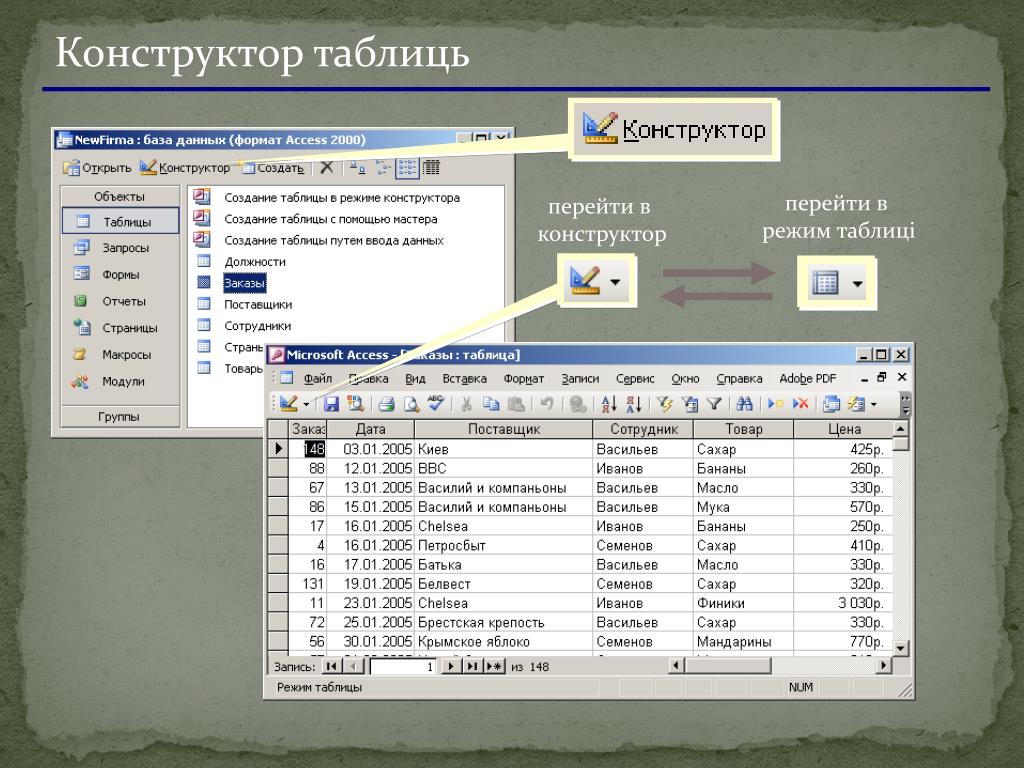
Task: Sort ascending with the А-Я icon
Action: pyautogui.click(x=609, y=404)
